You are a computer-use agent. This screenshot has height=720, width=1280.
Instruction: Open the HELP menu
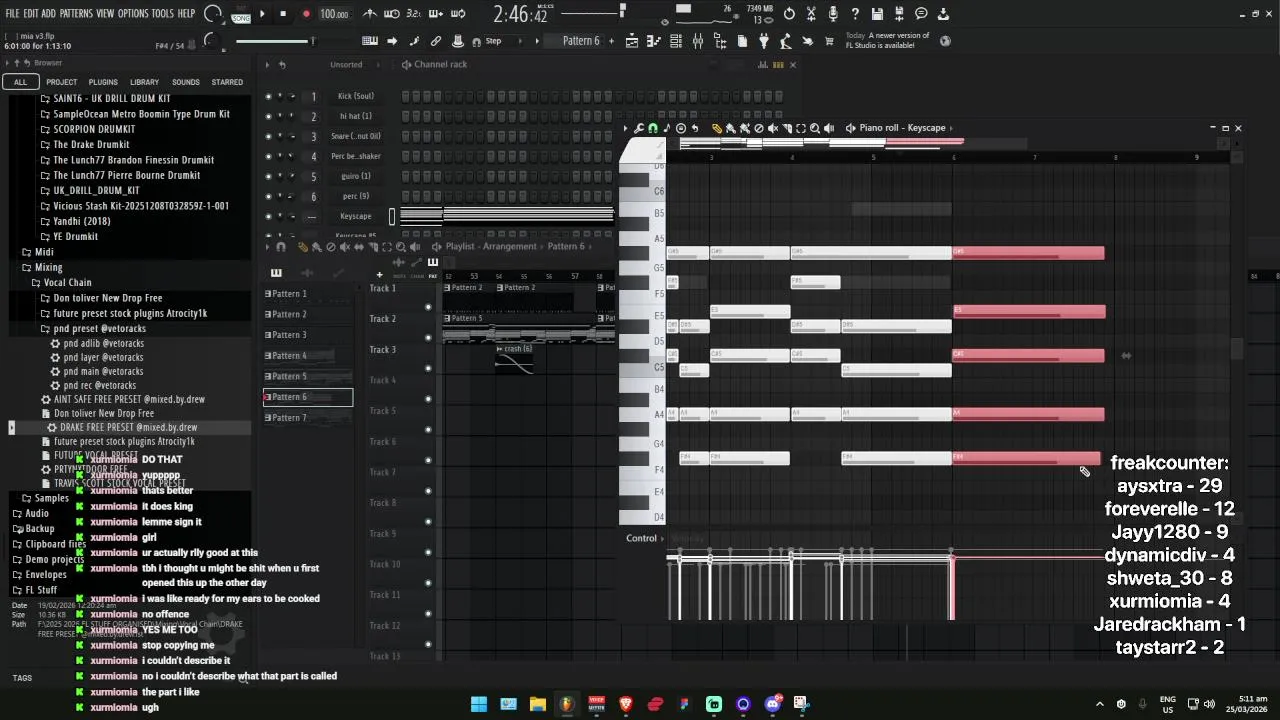[x=186, y=14]
